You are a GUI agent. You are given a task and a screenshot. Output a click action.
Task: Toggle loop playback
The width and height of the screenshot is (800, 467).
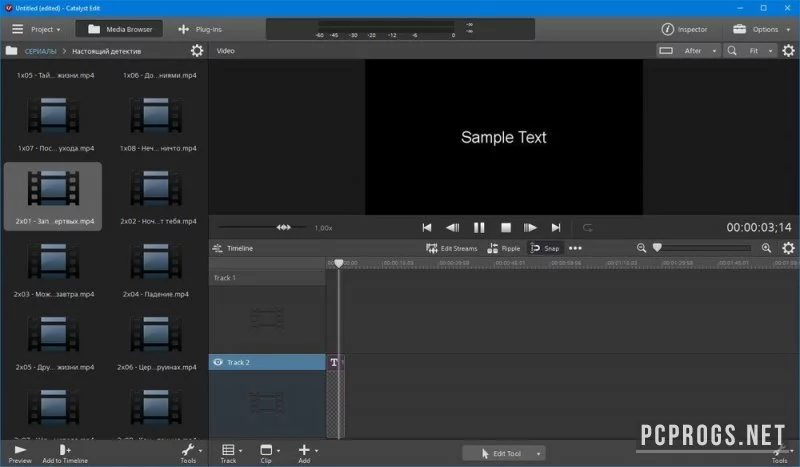[588, 228]
